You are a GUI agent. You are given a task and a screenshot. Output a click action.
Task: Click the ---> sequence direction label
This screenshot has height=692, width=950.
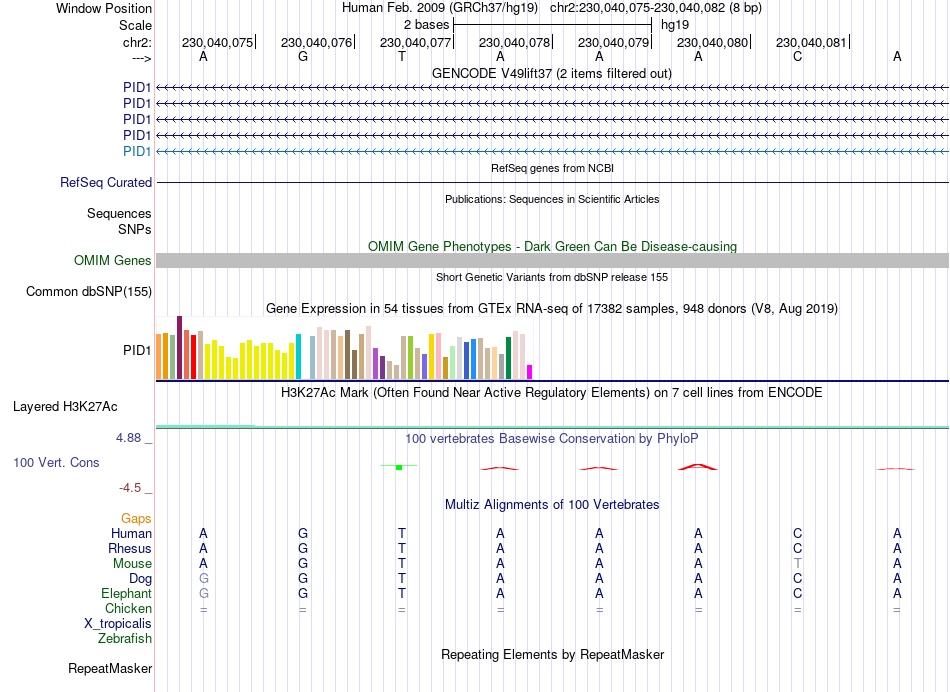coord(141,58)
